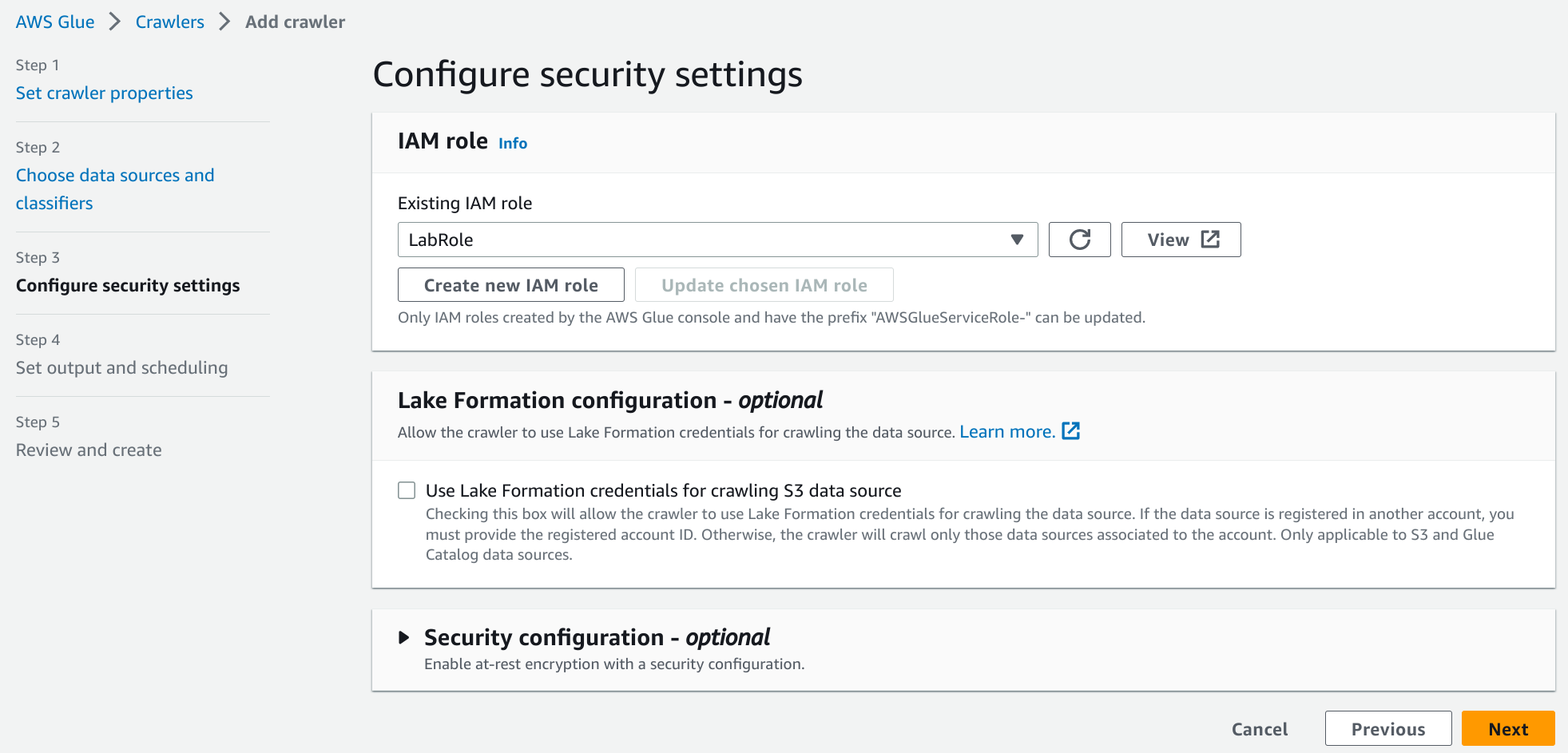This screenshot has height=753, width=1568.
Task: Follow the Lake Formation Learn more link
Action: (1006, 432)
